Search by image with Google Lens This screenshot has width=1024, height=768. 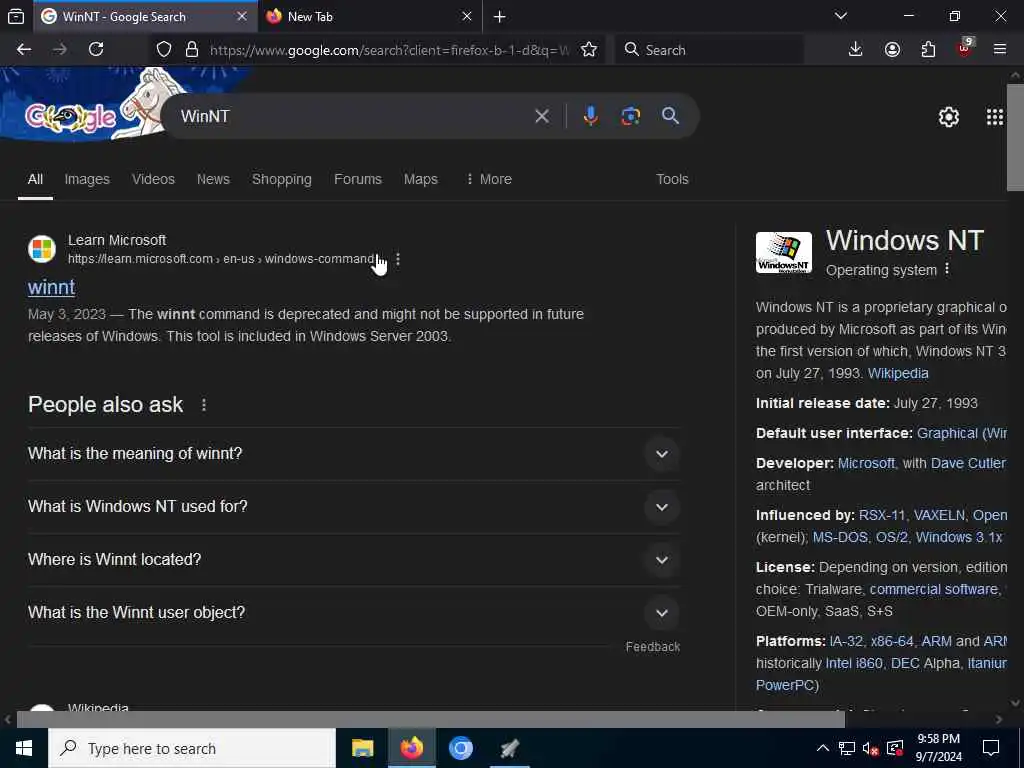(630, 116)
